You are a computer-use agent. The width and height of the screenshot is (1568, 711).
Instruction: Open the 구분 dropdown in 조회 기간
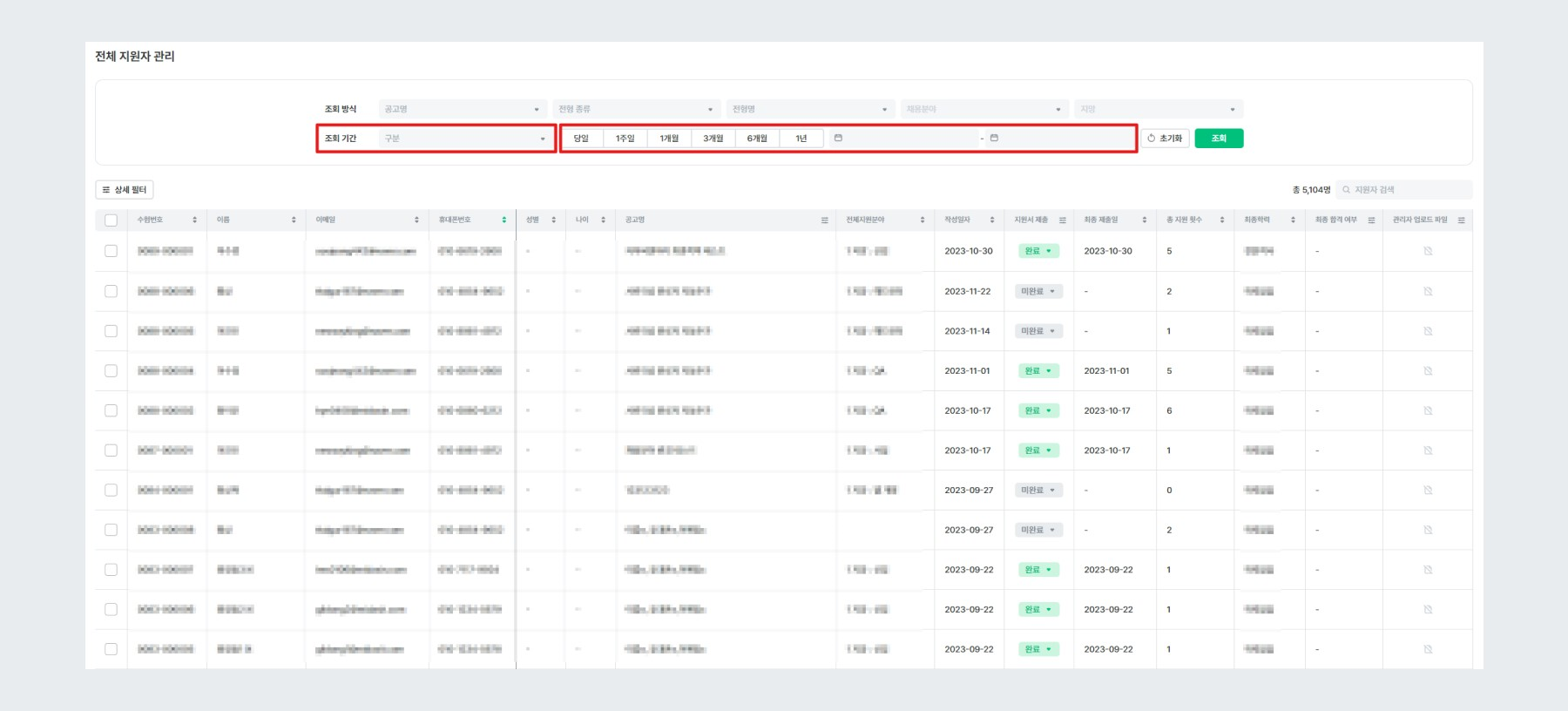(466, 139)
